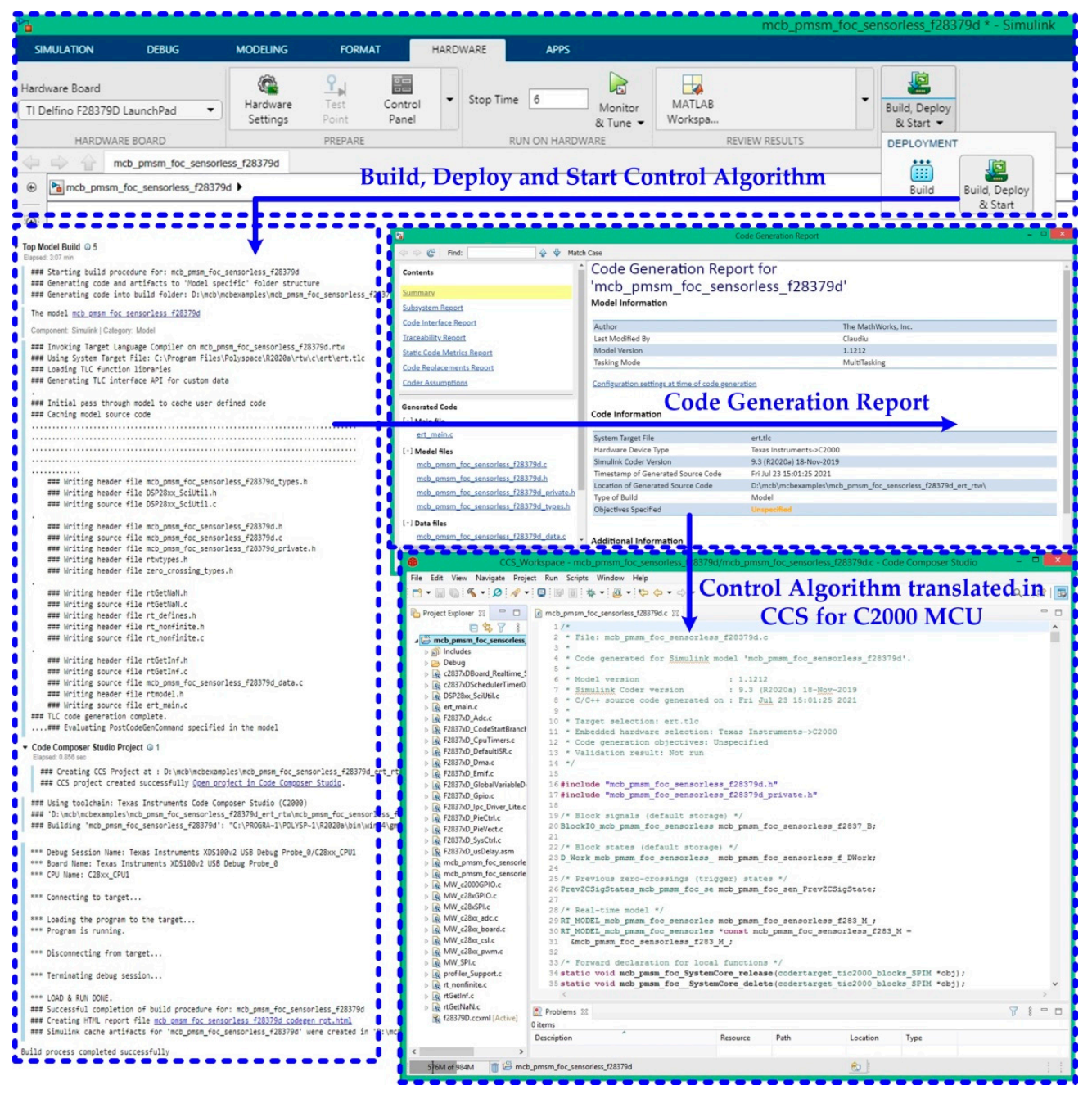Run the garbage collector in CCS status bar

[x=494, y=1067]
